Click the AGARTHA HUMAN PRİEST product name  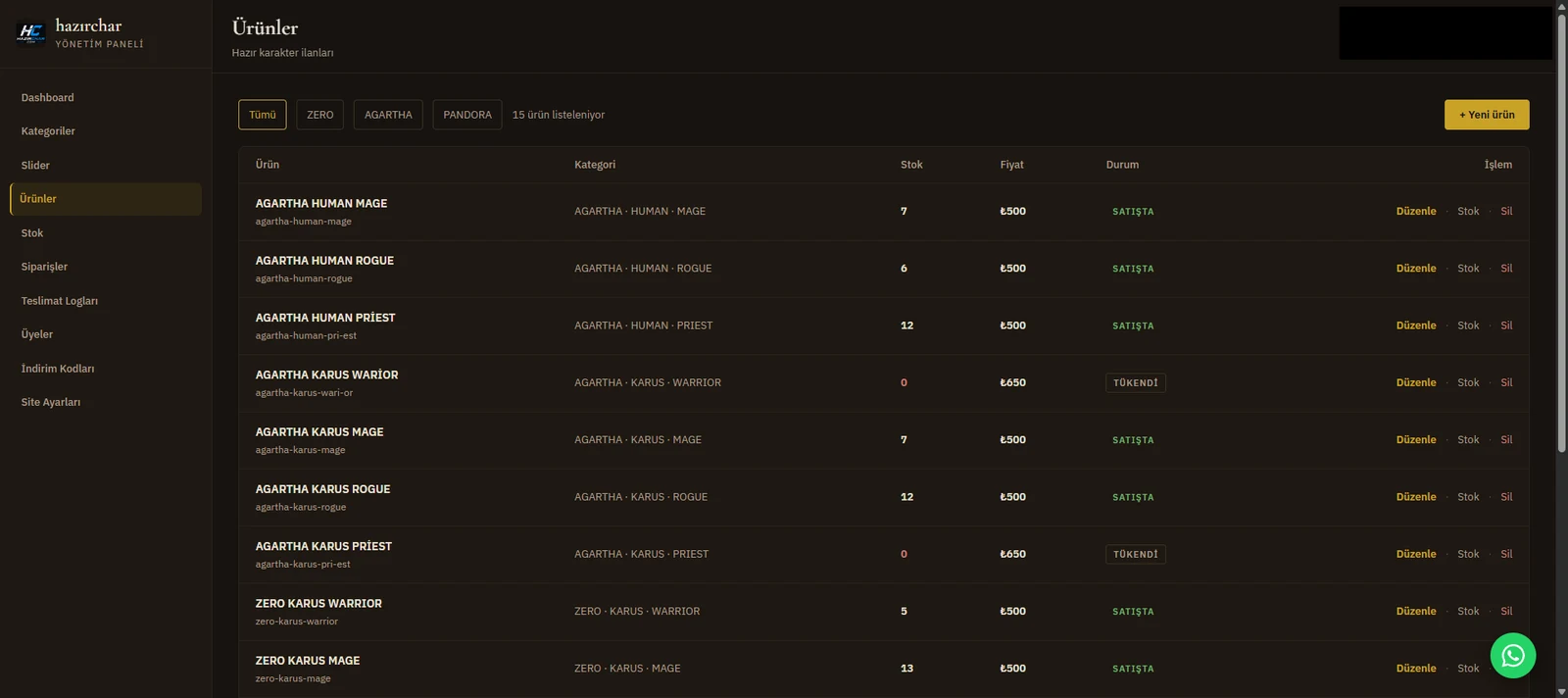tap(325, 318)
